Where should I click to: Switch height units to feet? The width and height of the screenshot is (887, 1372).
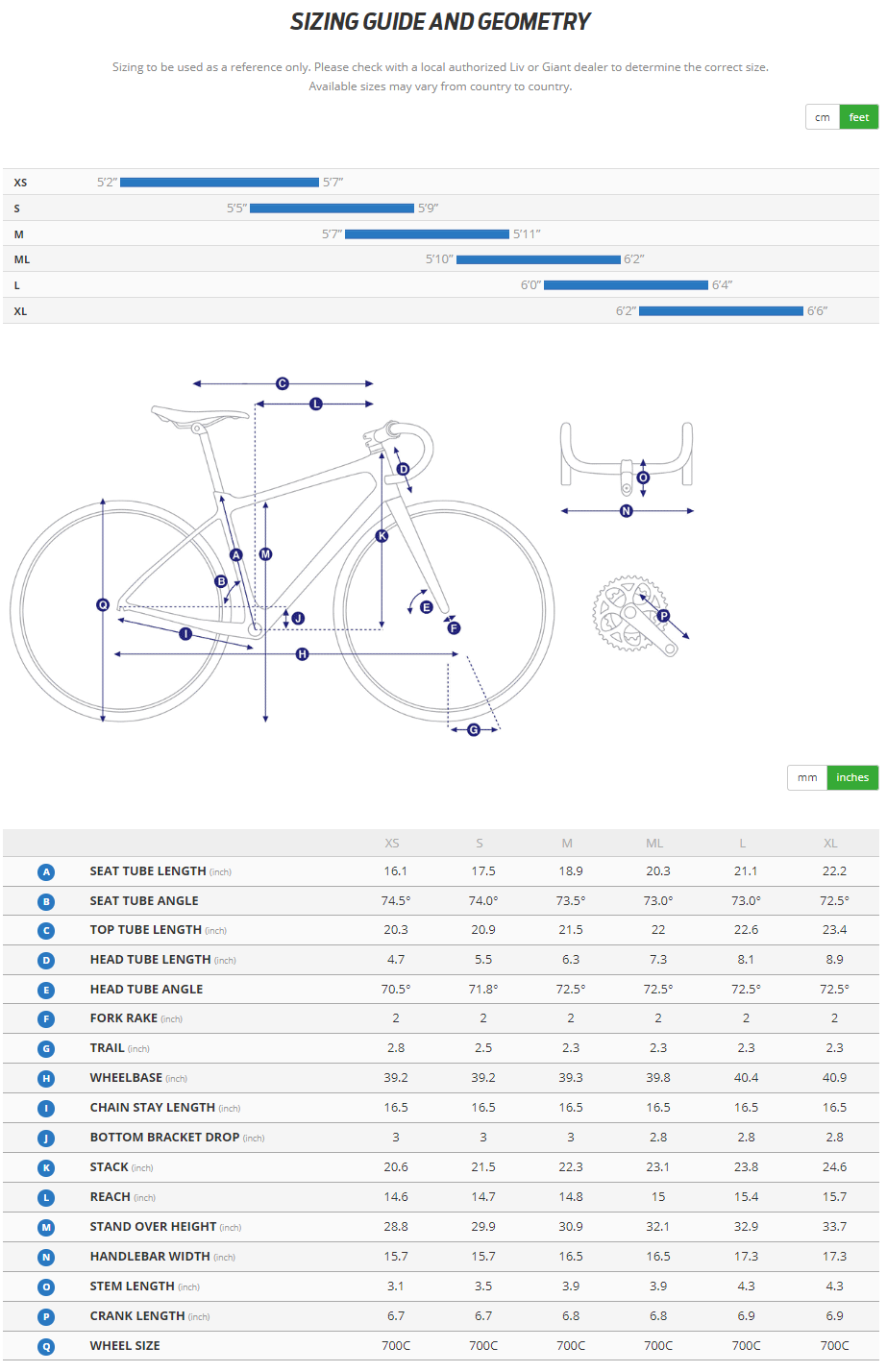[858, 117]
